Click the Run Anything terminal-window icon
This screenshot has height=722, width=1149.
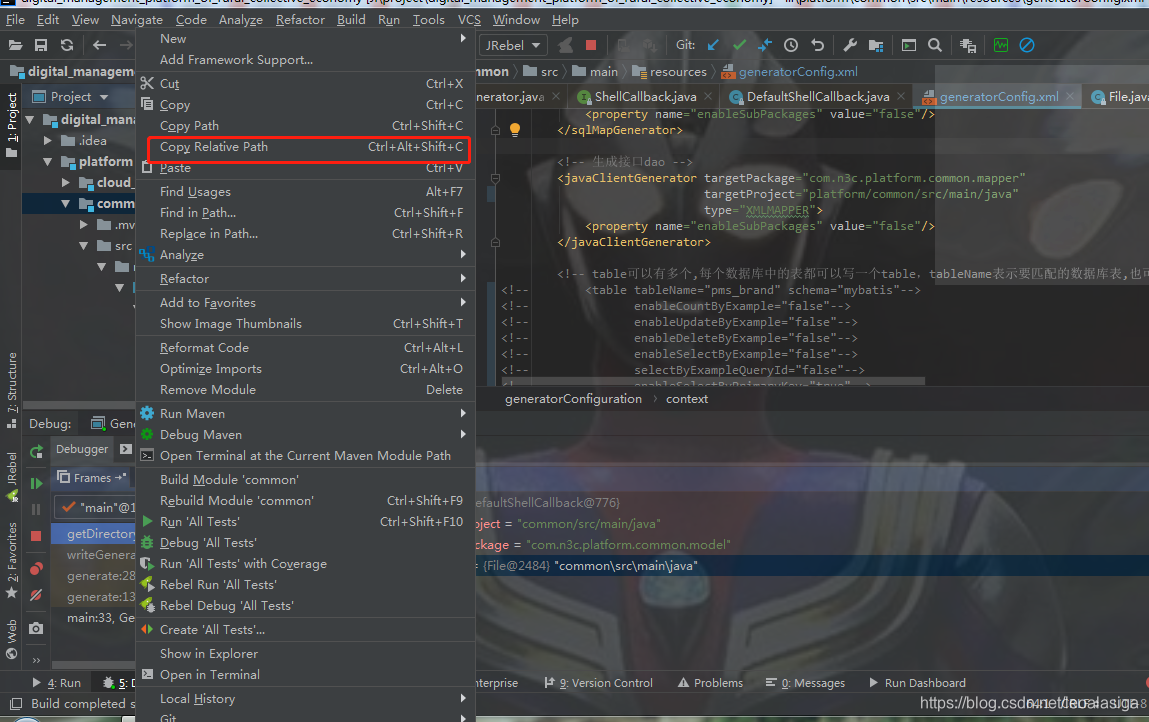[909, 45]
